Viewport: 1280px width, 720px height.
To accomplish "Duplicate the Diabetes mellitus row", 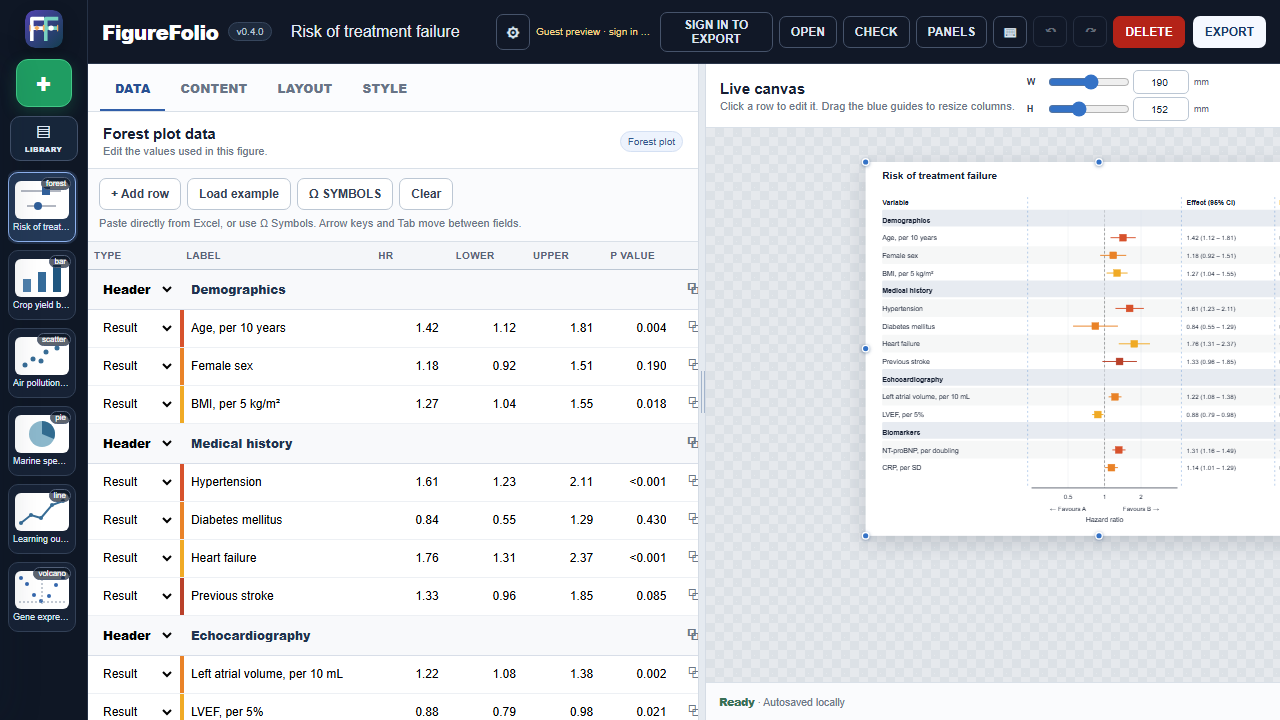I will coord(692,519).
